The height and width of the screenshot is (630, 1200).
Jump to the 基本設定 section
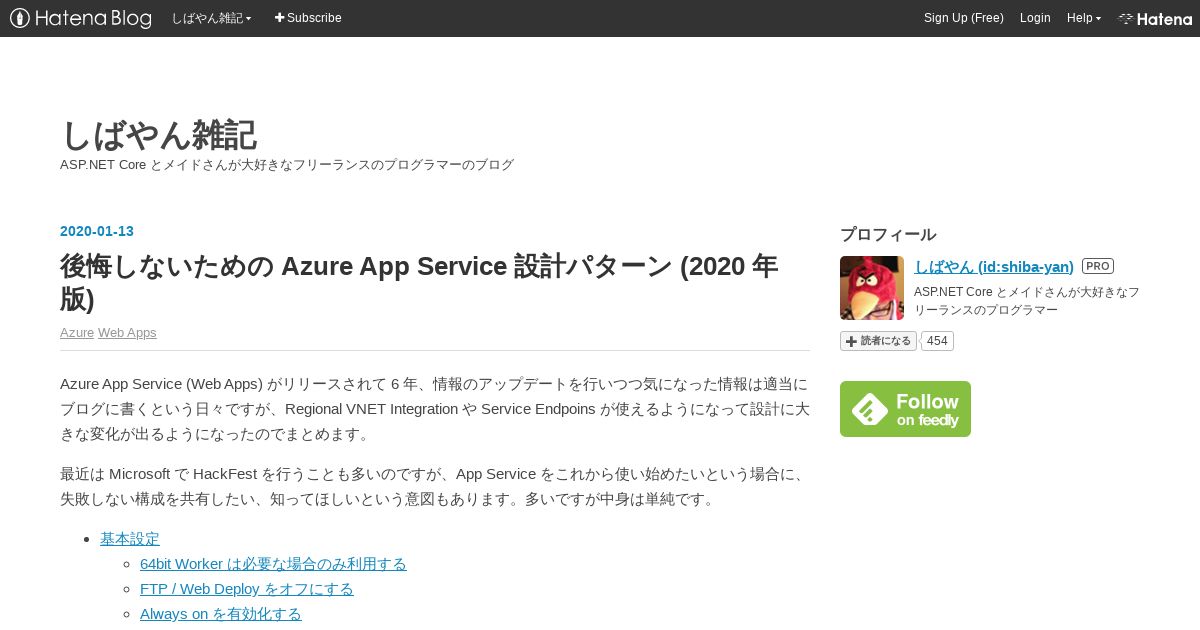point(130,538)
